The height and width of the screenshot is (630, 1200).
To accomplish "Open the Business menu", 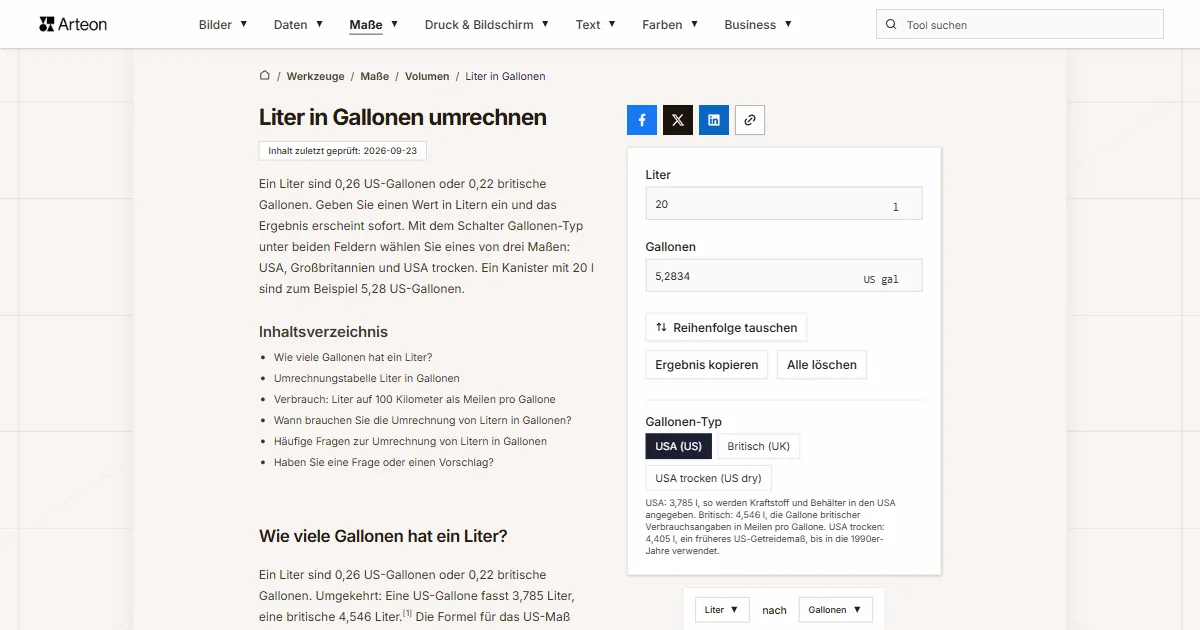I will [x=758, y=25].
